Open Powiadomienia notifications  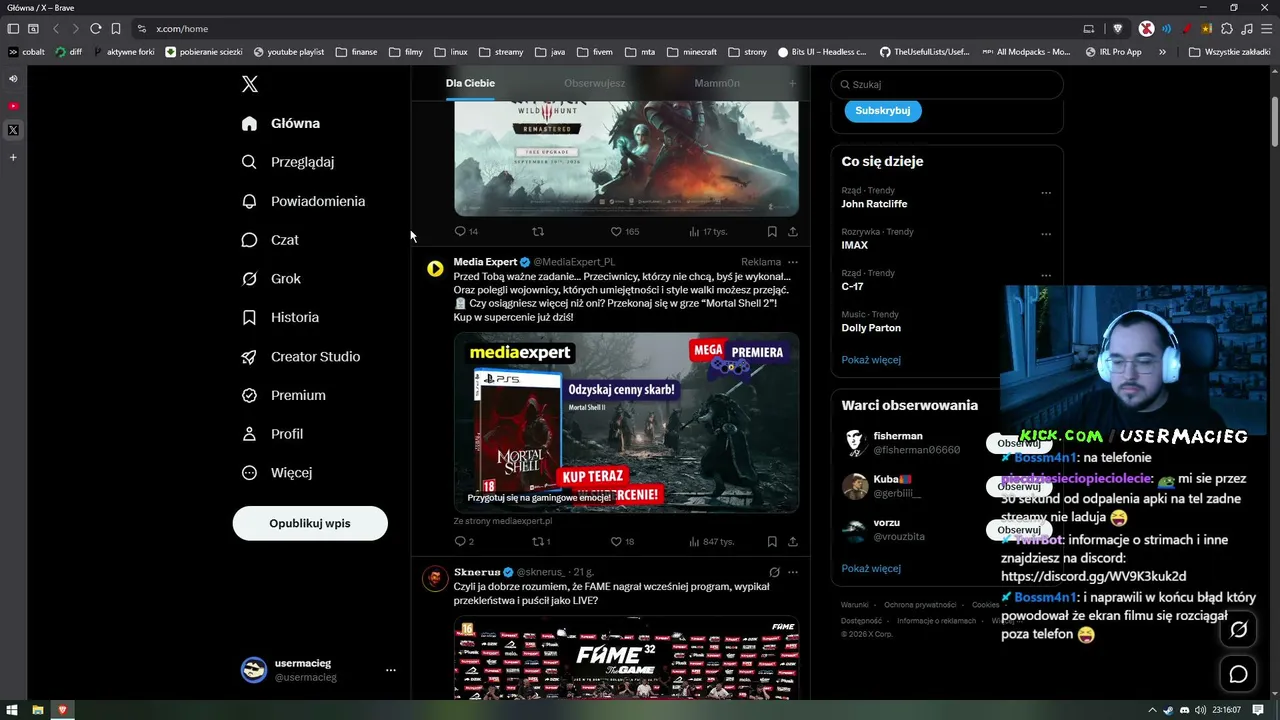(303, 201)
